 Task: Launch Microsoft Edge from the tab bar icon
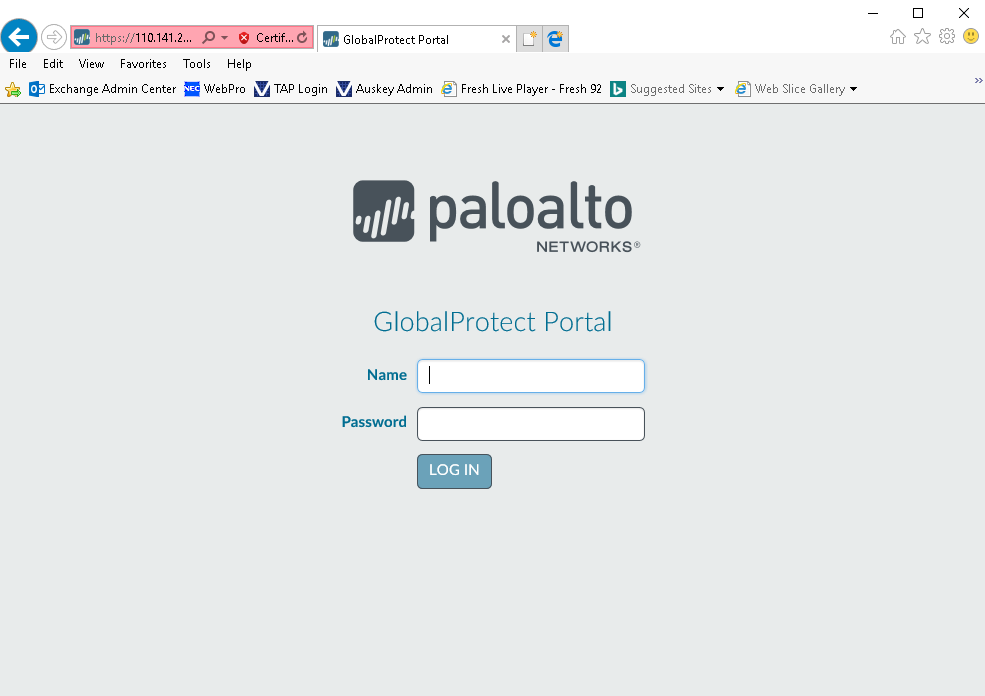click(555, 39)
